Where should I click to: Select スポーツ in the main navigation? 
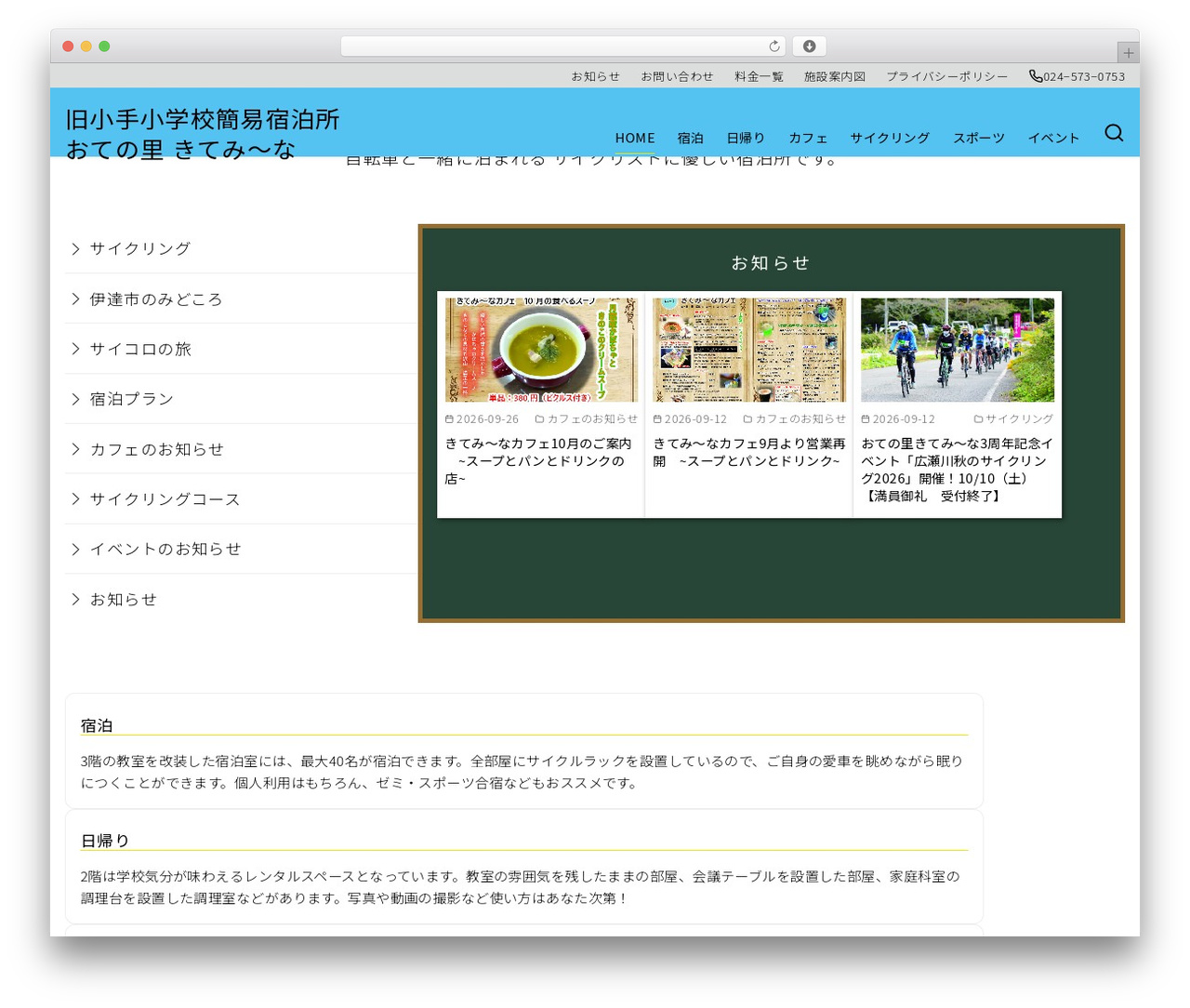[979, 138]
